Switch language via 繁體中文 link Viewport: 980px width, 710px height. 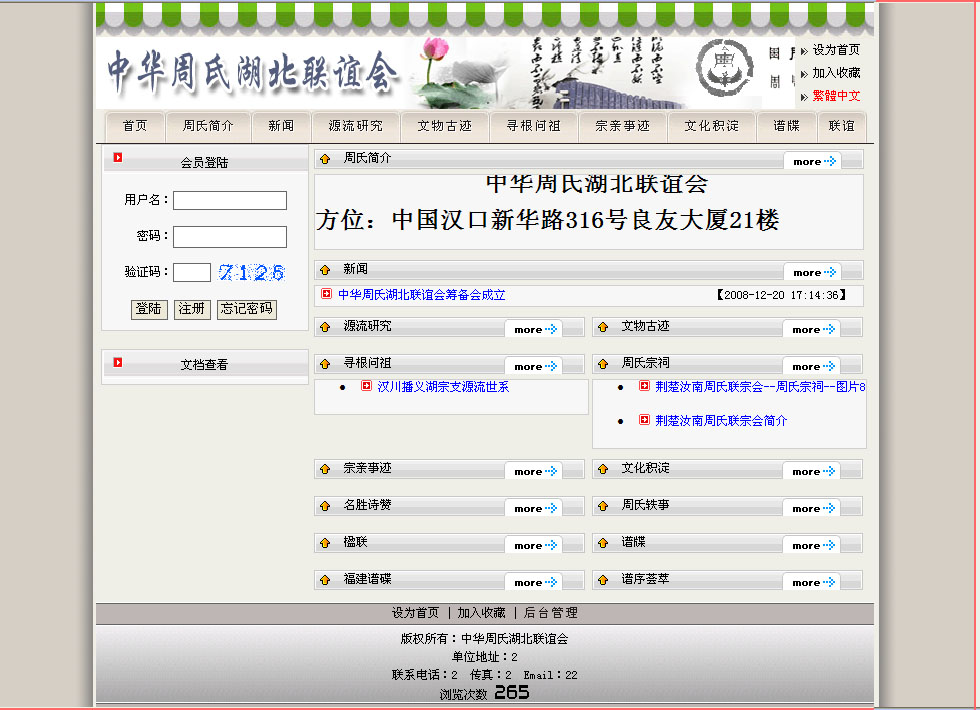(x=836, y=96)
